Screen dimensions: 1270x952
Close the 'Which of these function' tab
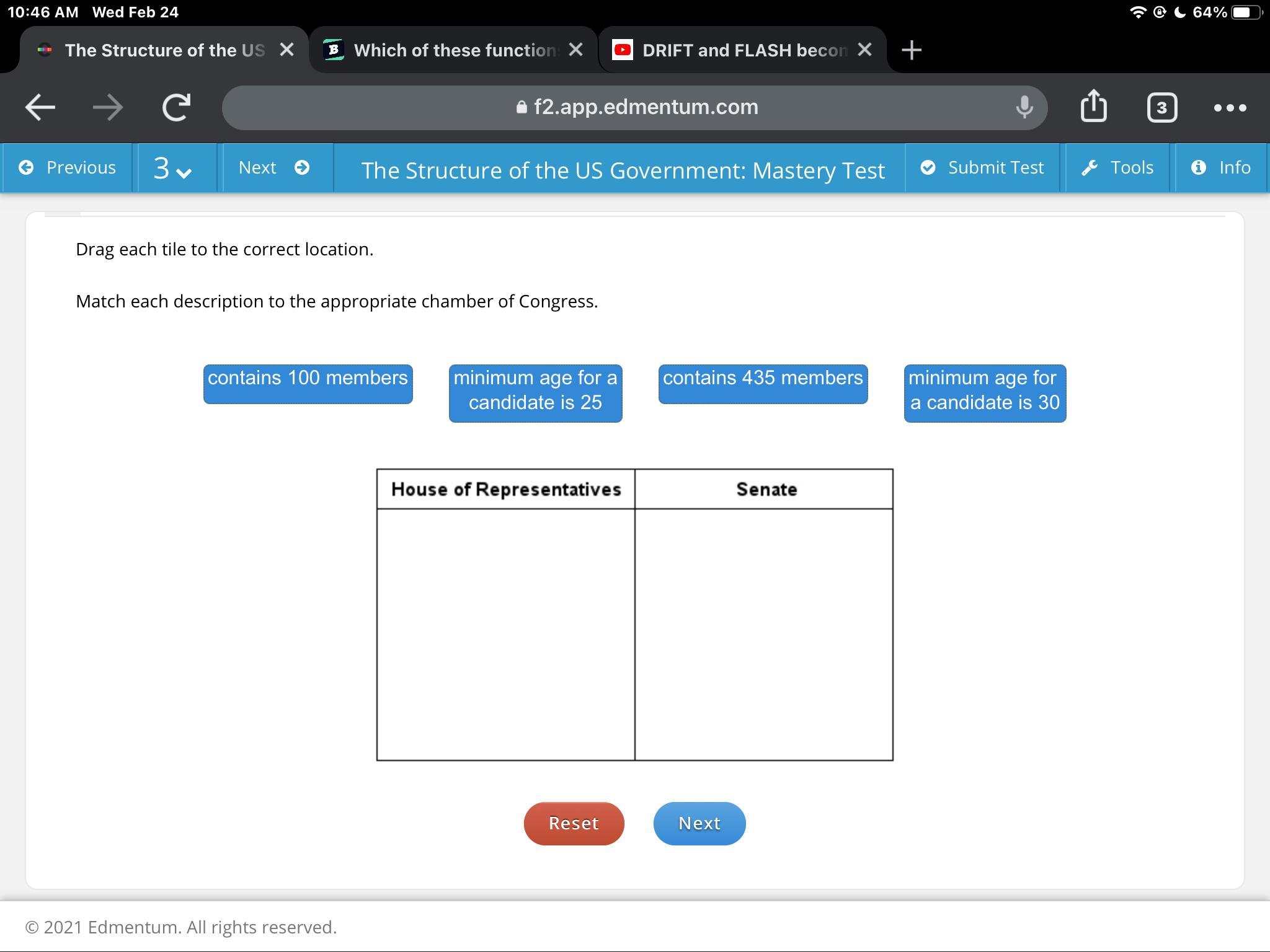[x=575, y=50]
